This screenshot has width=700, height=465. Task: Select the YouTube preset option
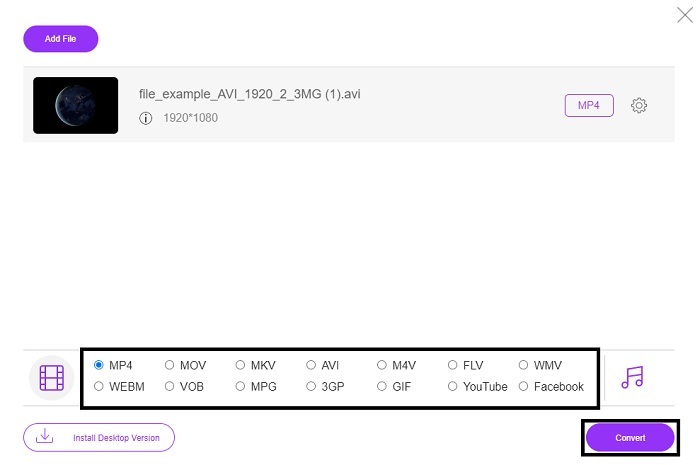coord(454,386)
